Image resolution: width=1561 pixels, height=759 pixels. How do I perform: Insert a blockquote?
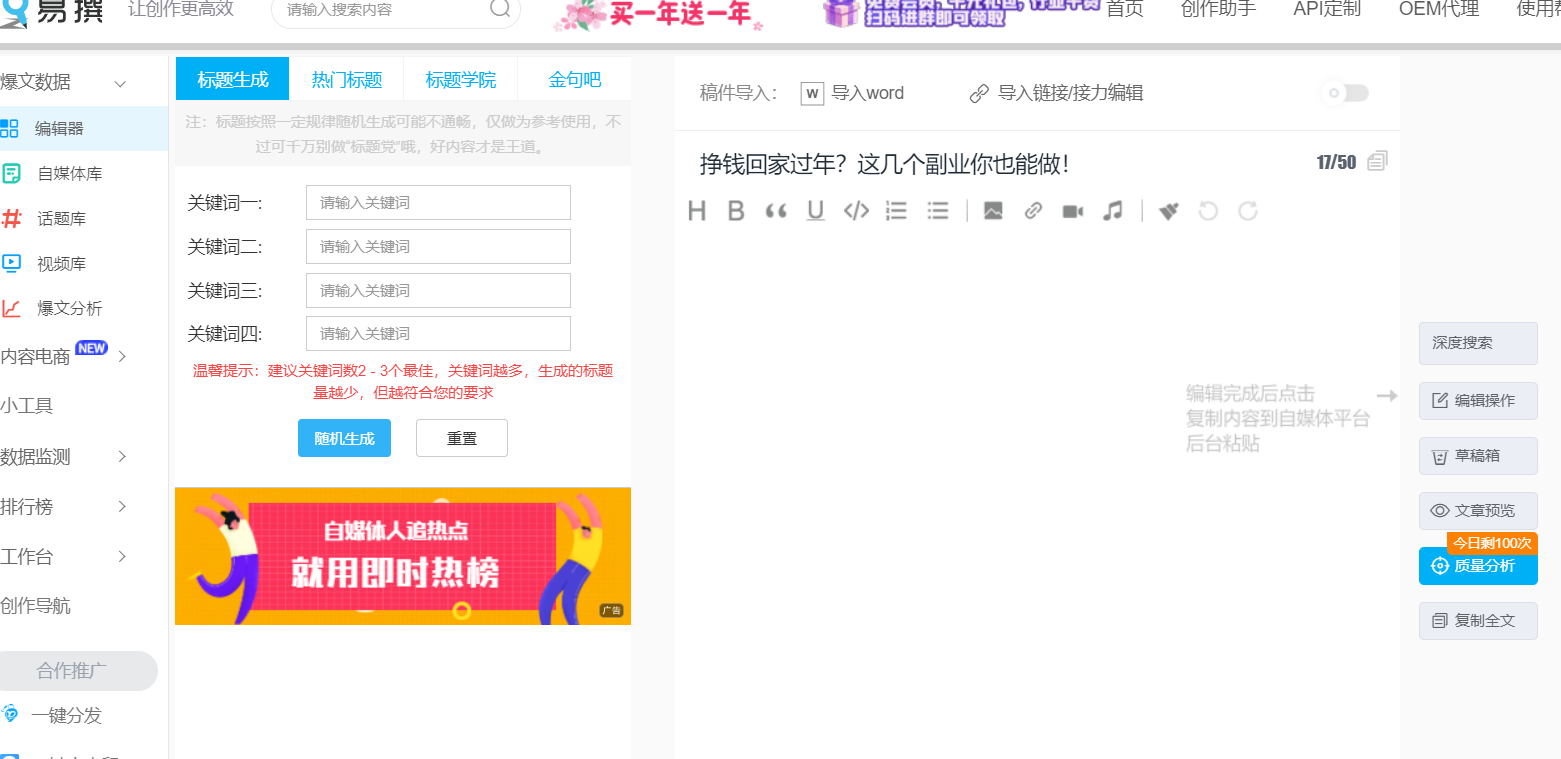tap(776, 211)
